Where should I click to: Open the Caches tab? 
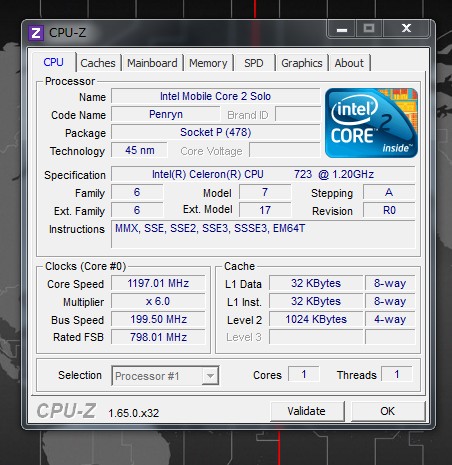coord(98,63)
